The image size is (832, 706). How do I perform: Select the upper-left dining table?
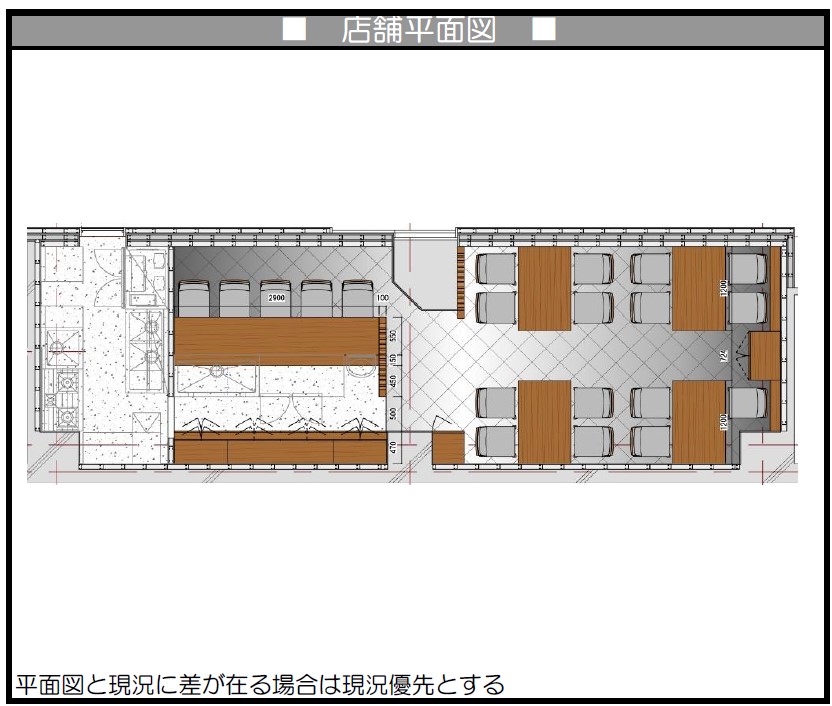pyautogui.click(x=544, y=288)
